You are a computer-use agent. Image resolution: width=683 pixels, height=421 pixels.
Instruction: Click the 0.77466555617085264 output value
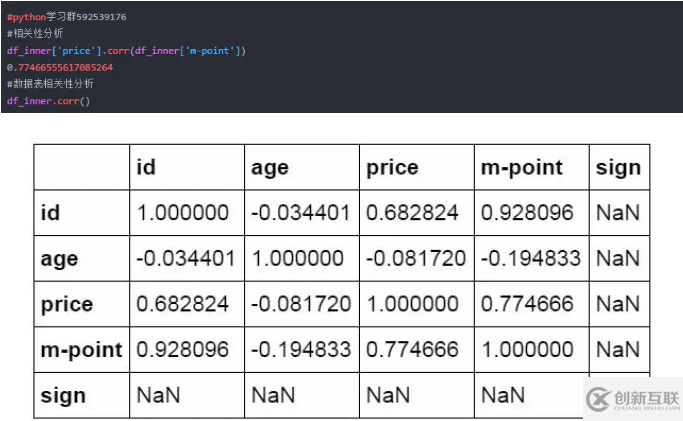(59, 67)
